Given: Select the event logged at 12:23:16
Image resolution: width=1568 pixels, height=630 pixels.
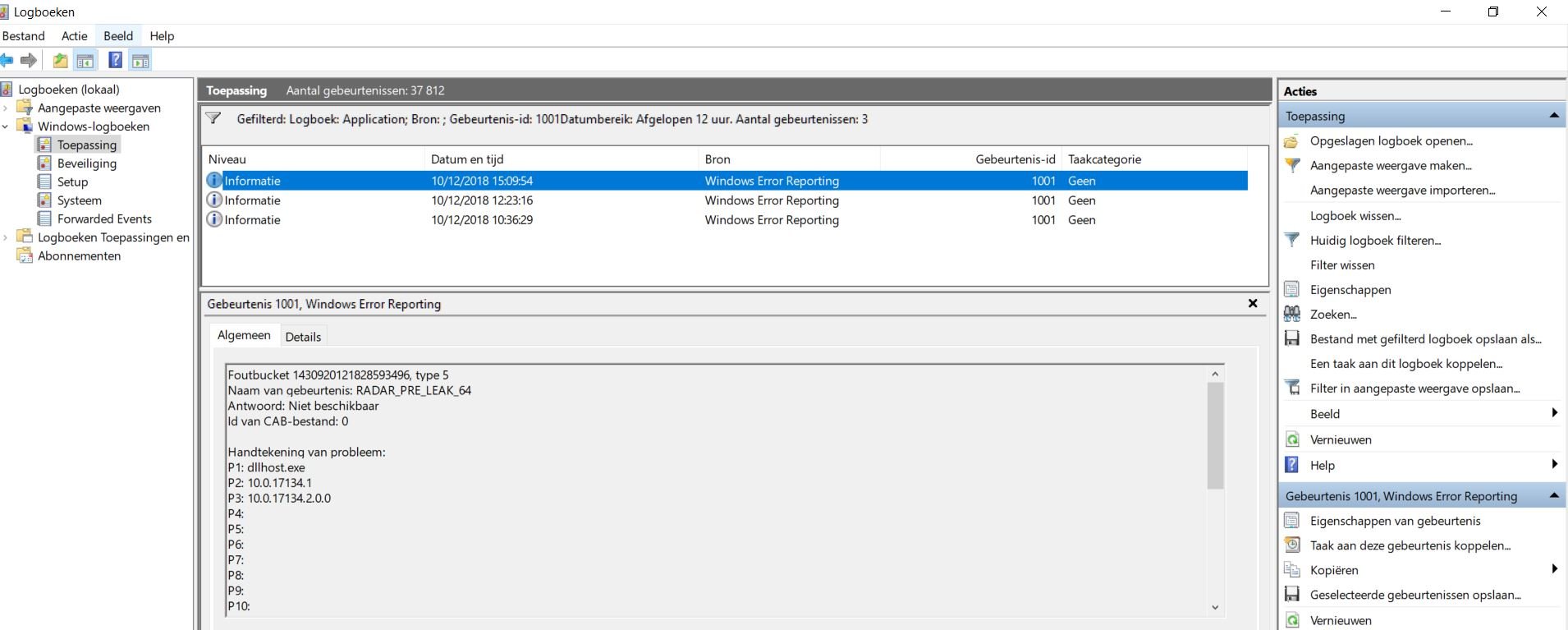Looking at the screenshot, I should pyautogui.click(x=726, y=200).
